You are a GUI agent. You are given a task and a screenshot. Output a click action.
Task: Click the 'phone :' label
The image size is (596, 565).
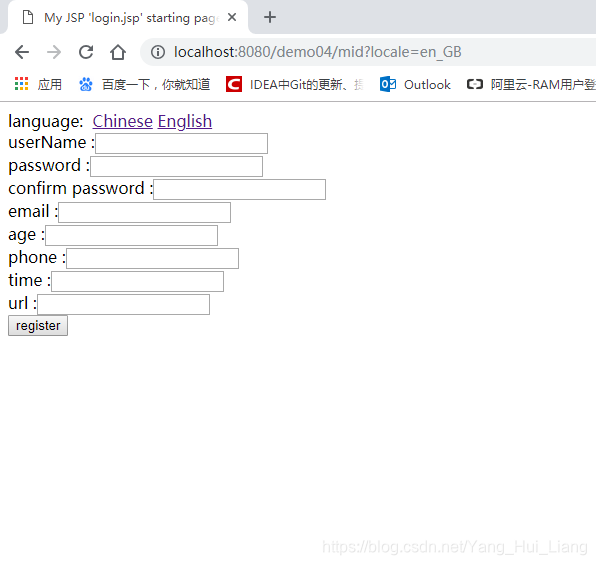click(x=37, y=258)
